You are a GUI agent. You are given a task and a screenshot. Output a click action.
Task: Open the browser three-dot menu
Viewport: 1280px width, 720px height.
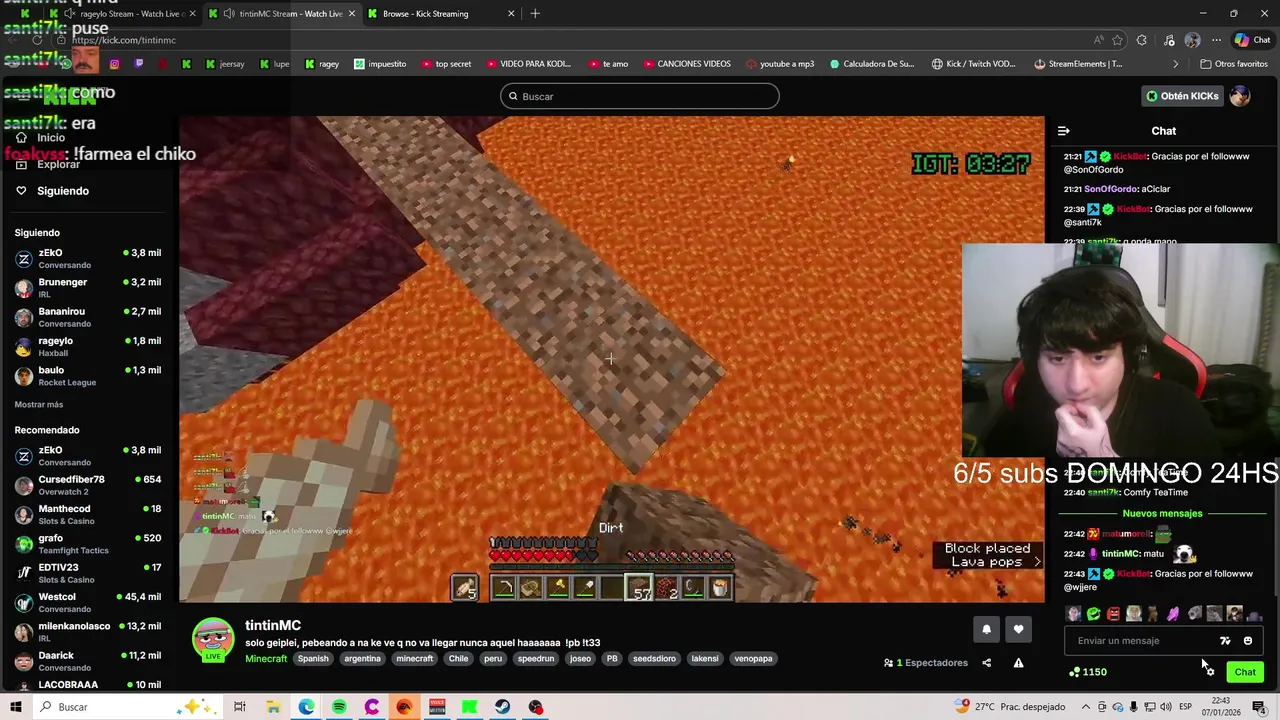point(1216,40)
